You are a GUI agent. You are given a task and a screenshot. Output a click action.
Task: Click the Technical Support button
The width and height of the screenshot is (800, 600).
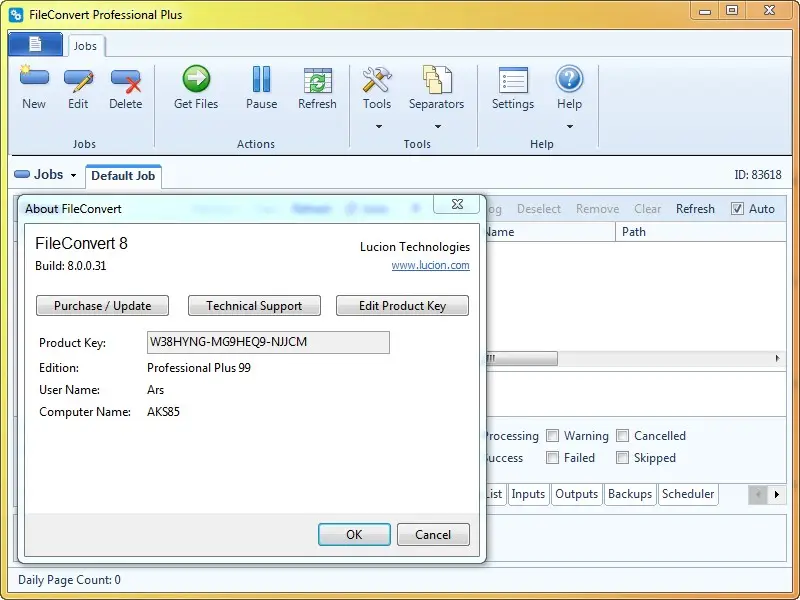pos(254,306)
